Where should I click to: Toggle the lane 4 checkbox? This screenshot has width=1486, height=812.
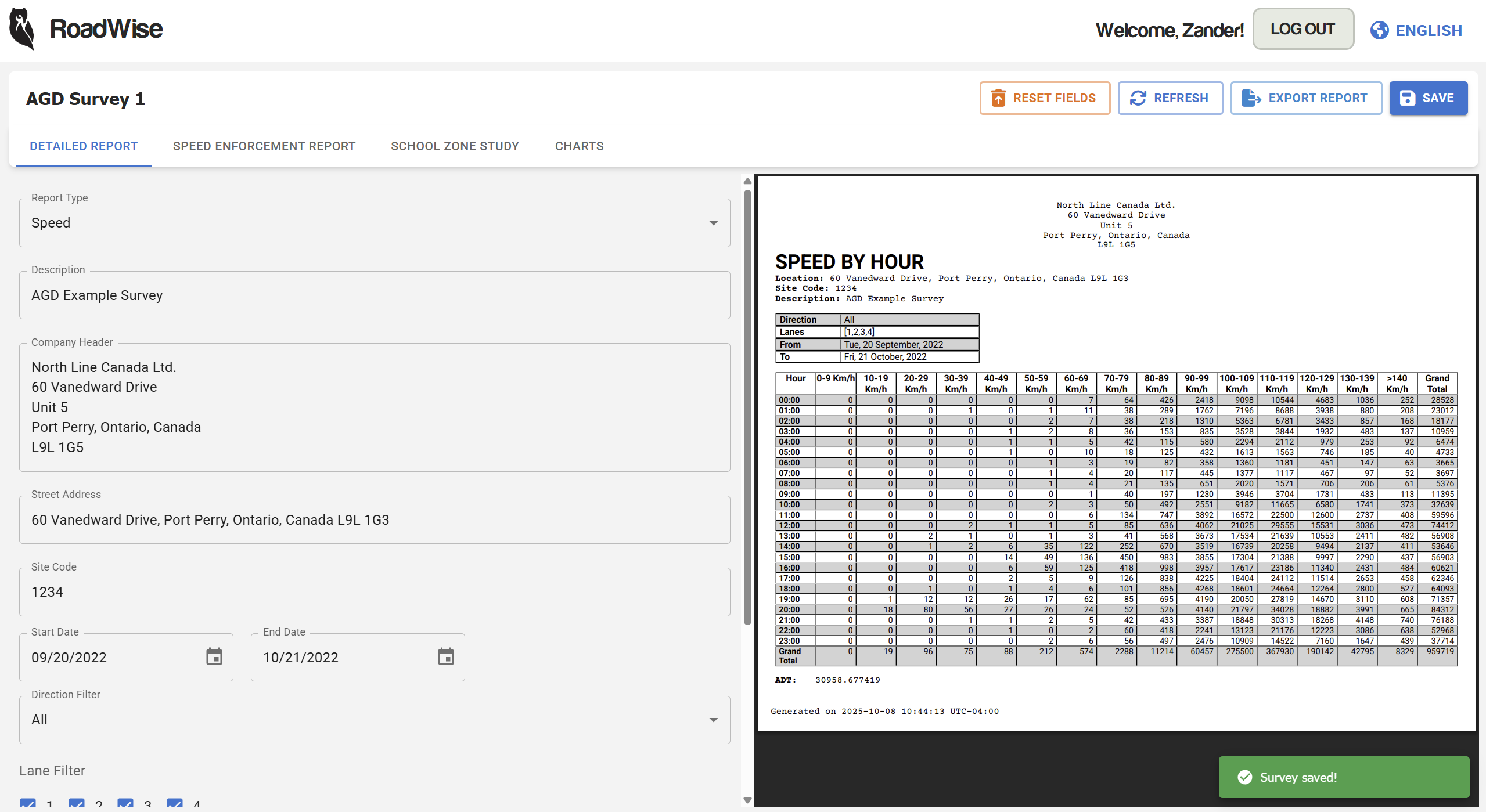click(x=174, y=804)
